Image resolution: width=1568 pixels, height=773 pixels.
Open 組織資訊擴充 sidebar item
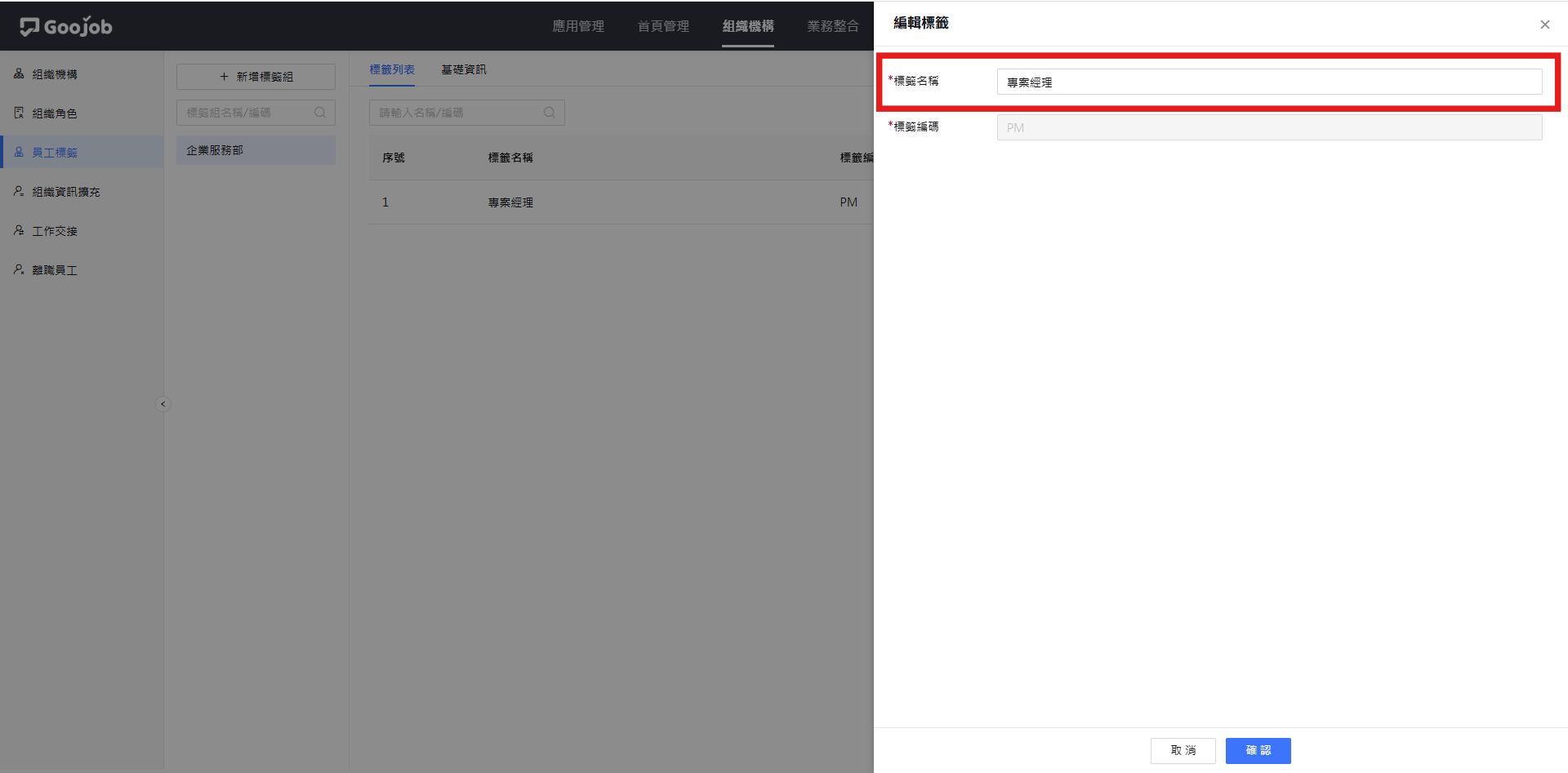[x=66, y=192]
